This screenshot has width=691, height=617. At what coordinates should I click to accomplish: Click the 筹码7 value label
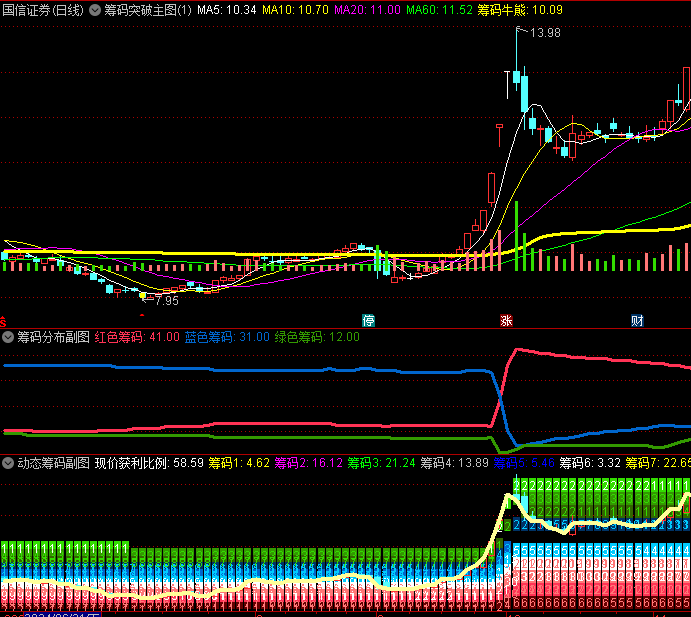pos(658,463)
